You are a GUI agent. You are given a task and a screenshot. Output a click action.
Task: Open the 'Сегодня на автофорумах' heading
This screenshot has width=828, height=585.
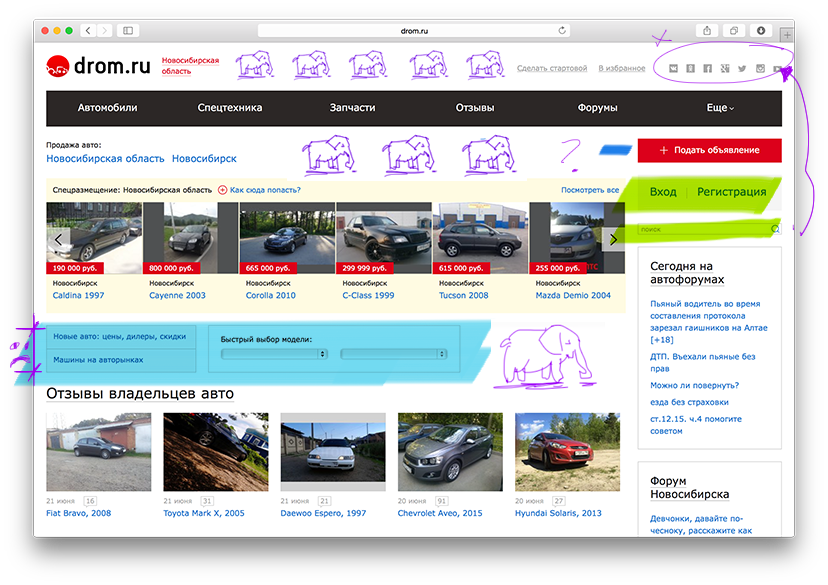click(687, 273)
